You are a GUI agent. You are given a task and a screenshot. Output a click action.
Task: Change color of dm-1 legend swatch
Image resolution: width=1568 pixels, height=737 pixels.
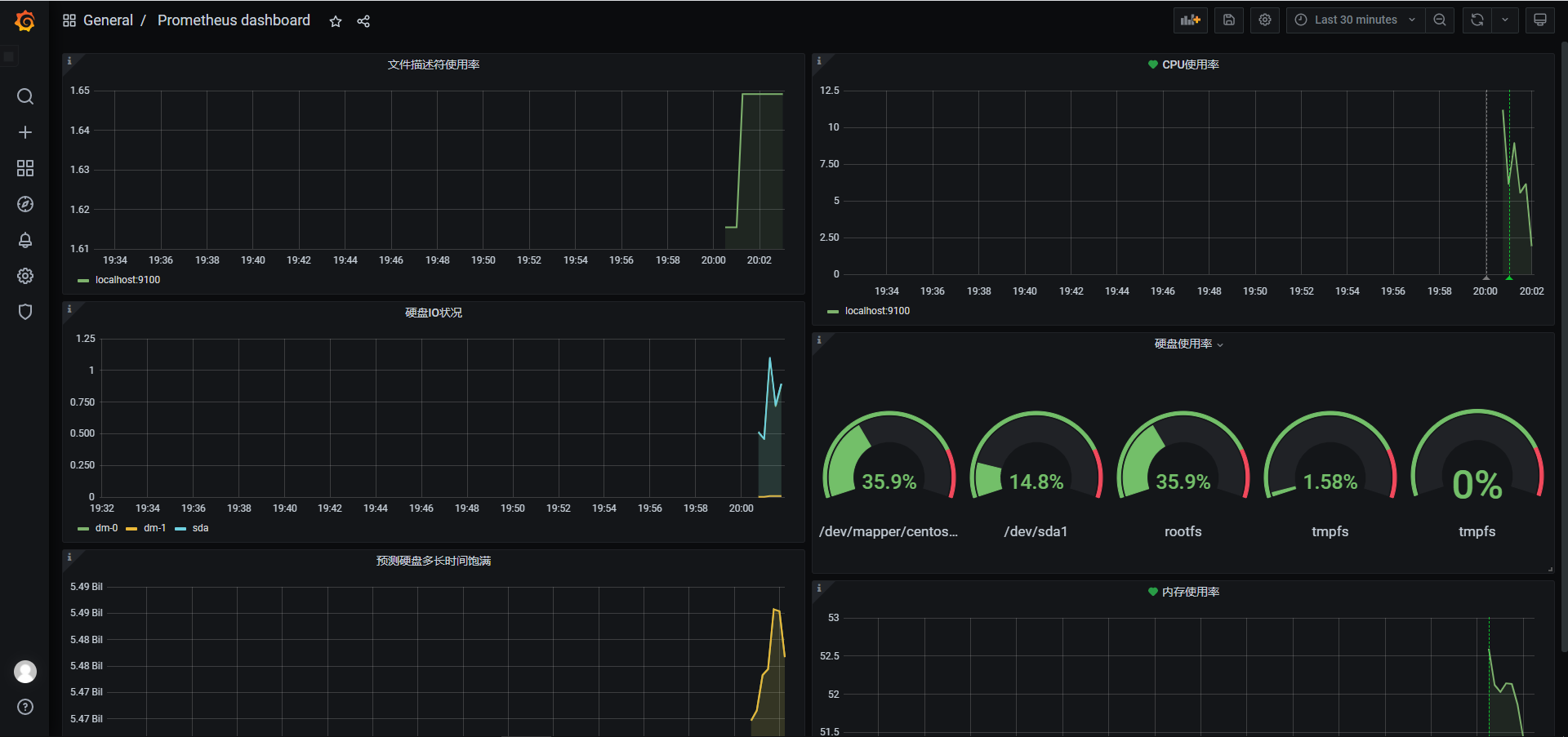(131, 529)
